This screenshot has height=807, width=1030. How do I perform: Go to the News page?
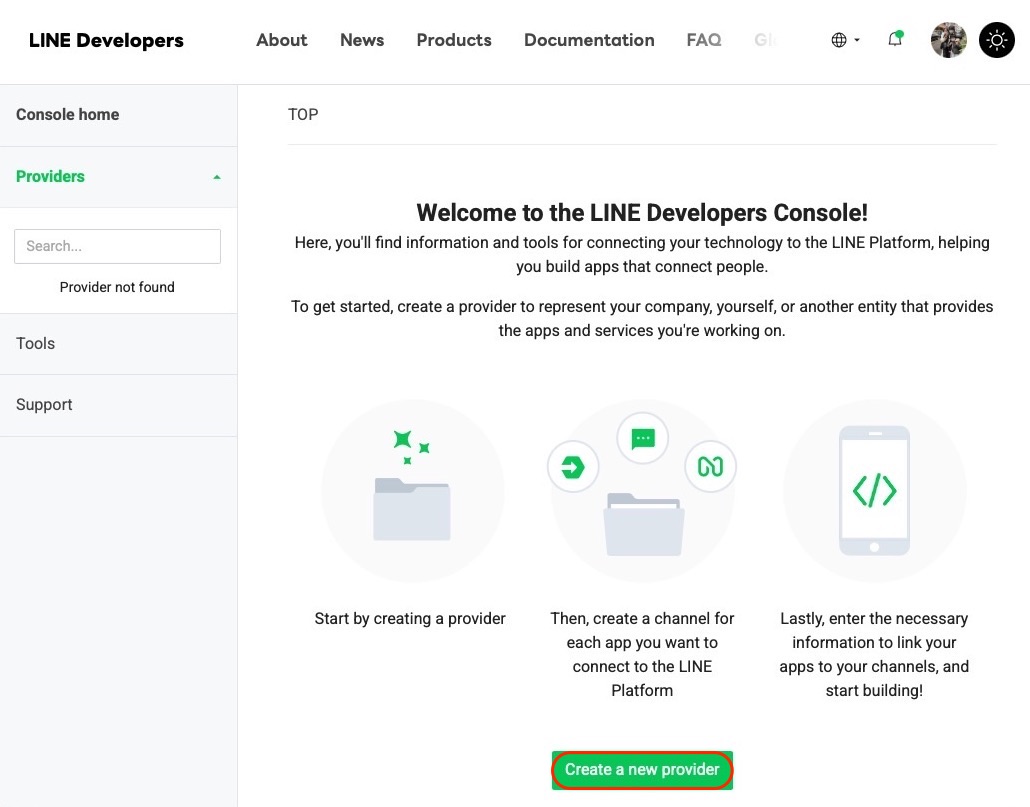(x=362, y=40)
